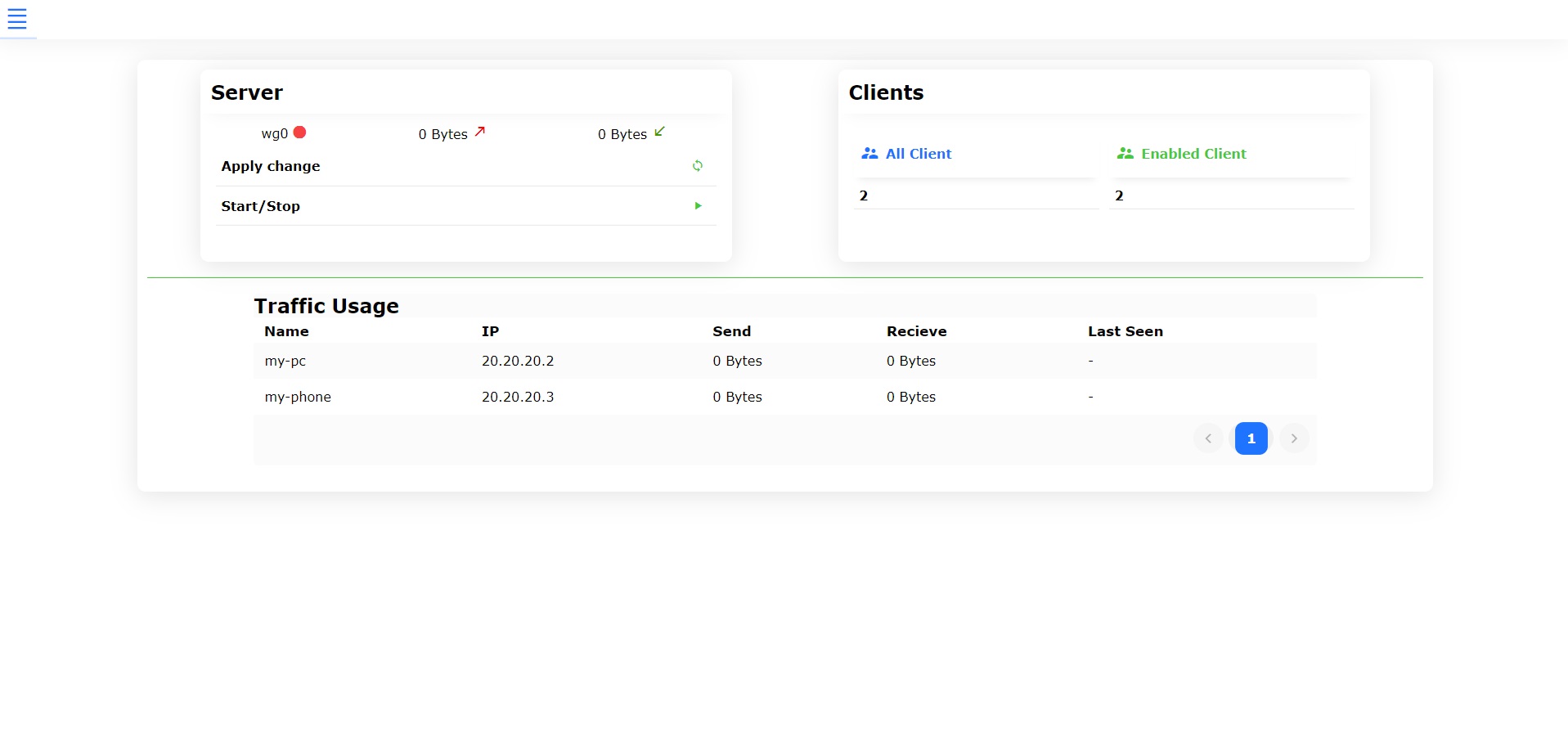This screenshot has width=1568, height=737.
Task: Click the Recieve column header
Action: coord(916,331)
